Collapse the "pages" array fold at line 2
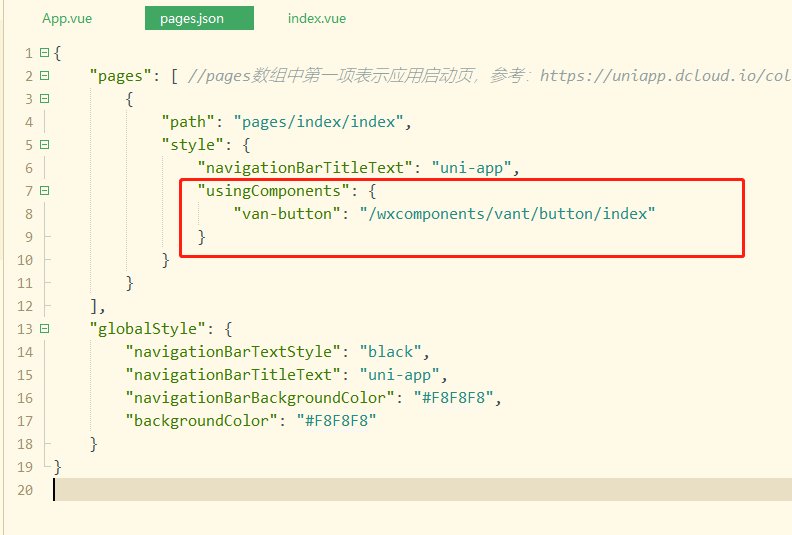 pos(44,76)
